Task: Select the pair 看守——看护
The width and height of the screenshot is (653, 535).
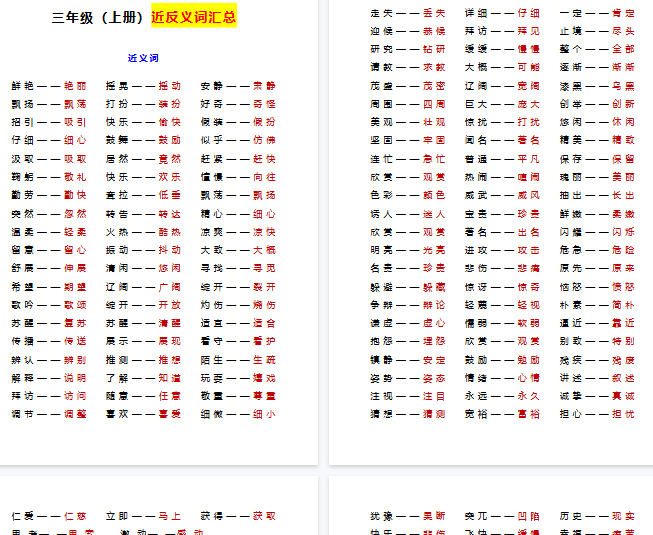Action: click(x=238, y=341)
